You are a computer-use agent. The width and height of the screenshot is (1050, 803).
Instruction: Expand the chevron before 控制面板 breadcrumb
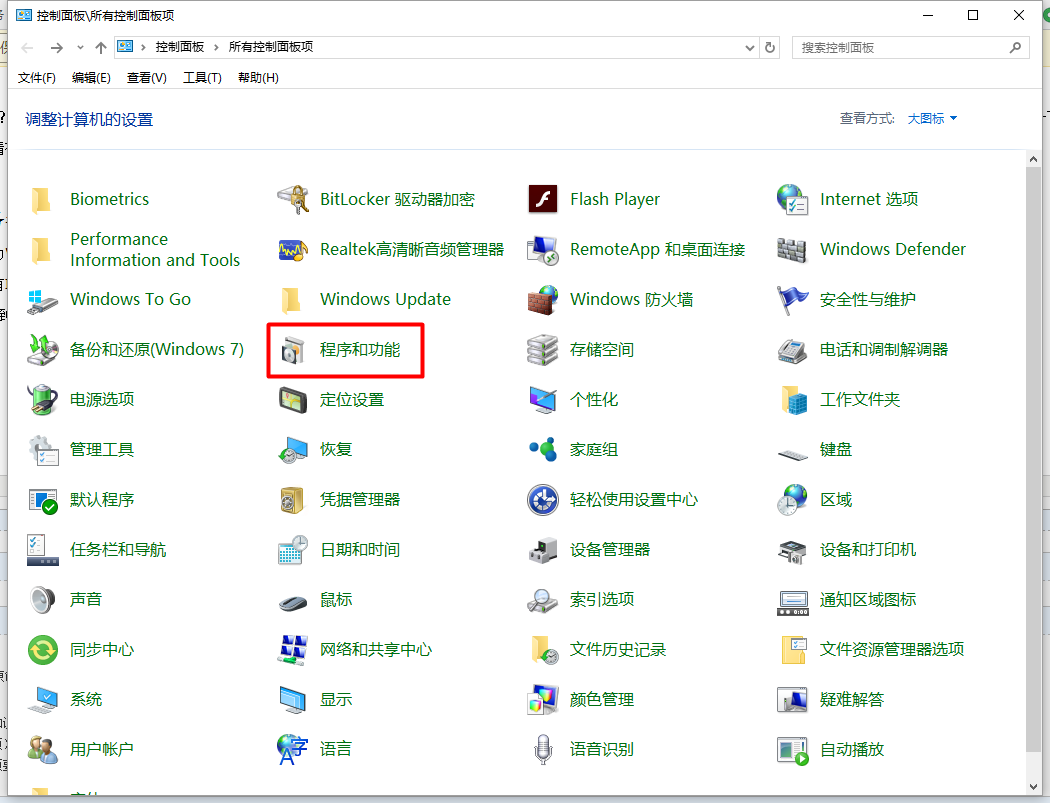[143, 47]
